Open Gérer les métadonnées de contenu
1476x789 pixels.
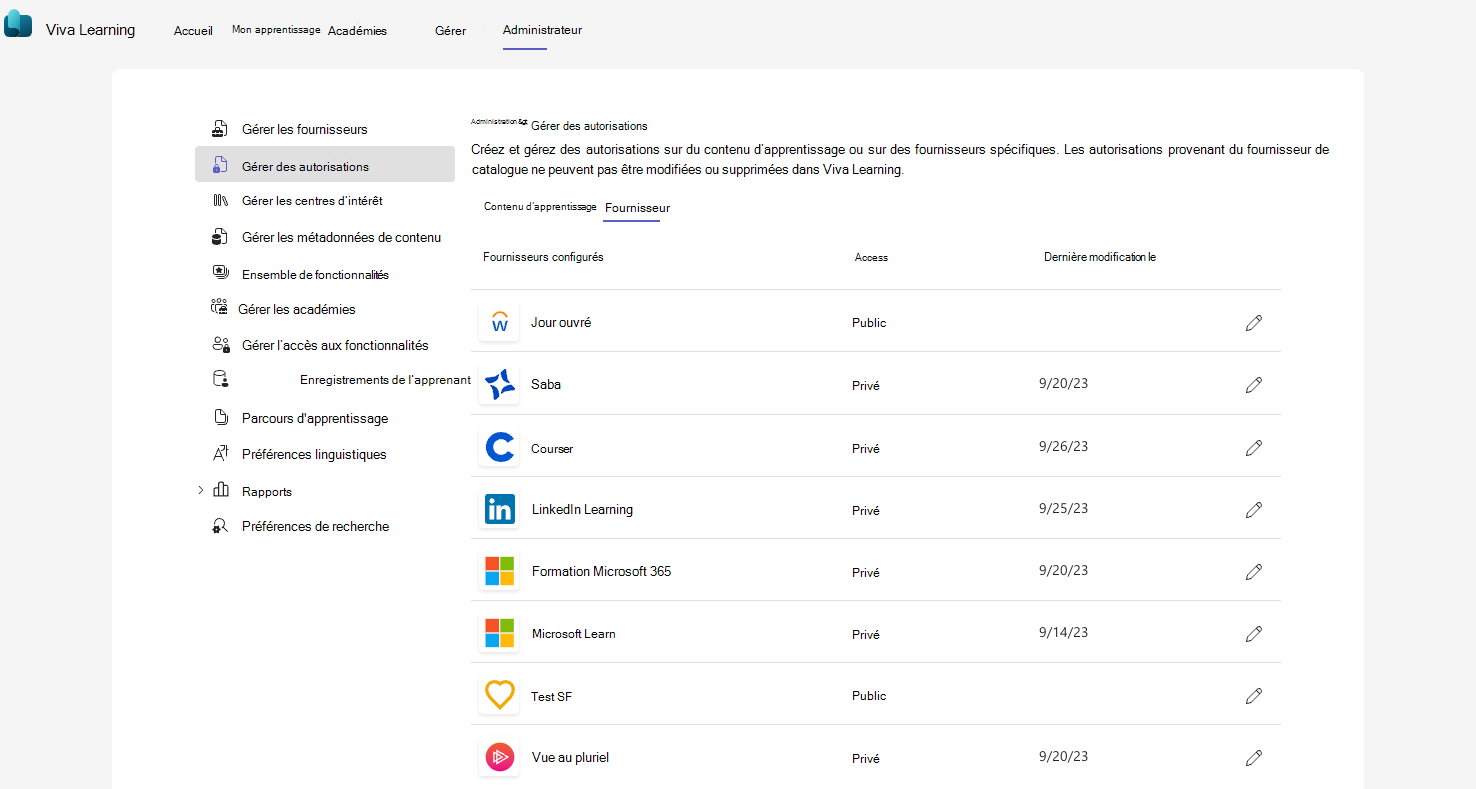pyautogui.click(x=341, y=237)
